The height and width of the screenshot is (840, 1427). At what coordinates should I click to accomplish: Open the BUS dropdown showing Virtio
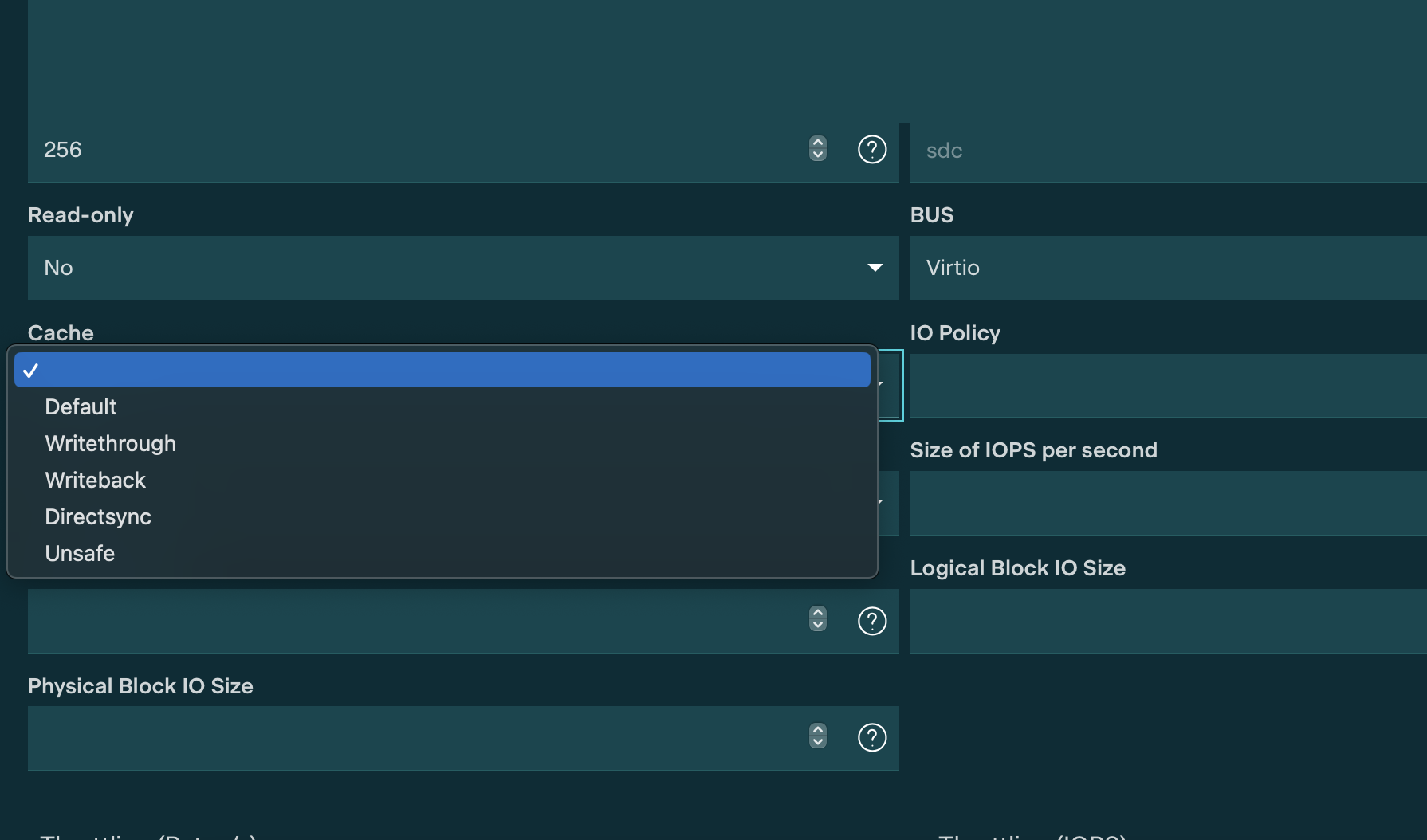pos(1168,268)
